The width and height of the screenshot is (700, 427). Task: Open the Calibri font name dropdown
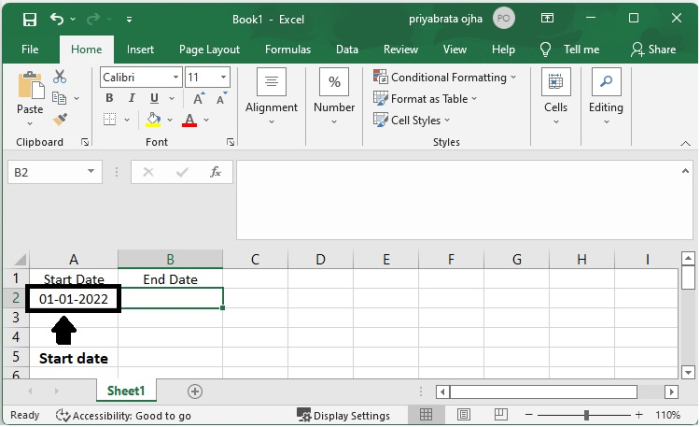(x=176, y=77)
